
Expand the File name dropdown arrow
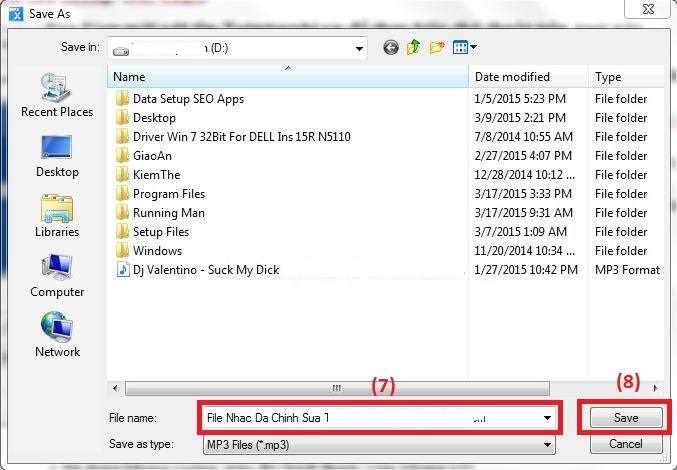(x=546, y=418)
